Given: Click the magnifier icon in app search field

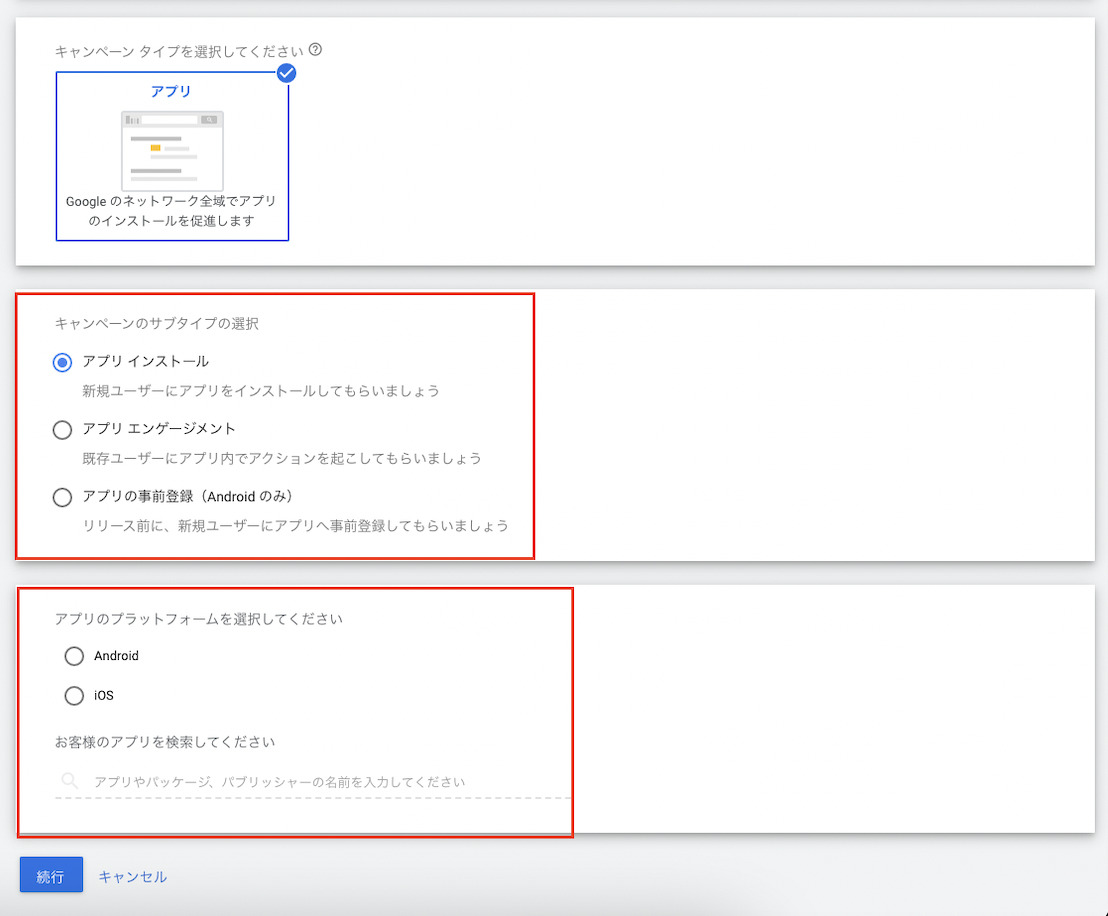Looking at the screenshot, I should click(x=69, y=781).
